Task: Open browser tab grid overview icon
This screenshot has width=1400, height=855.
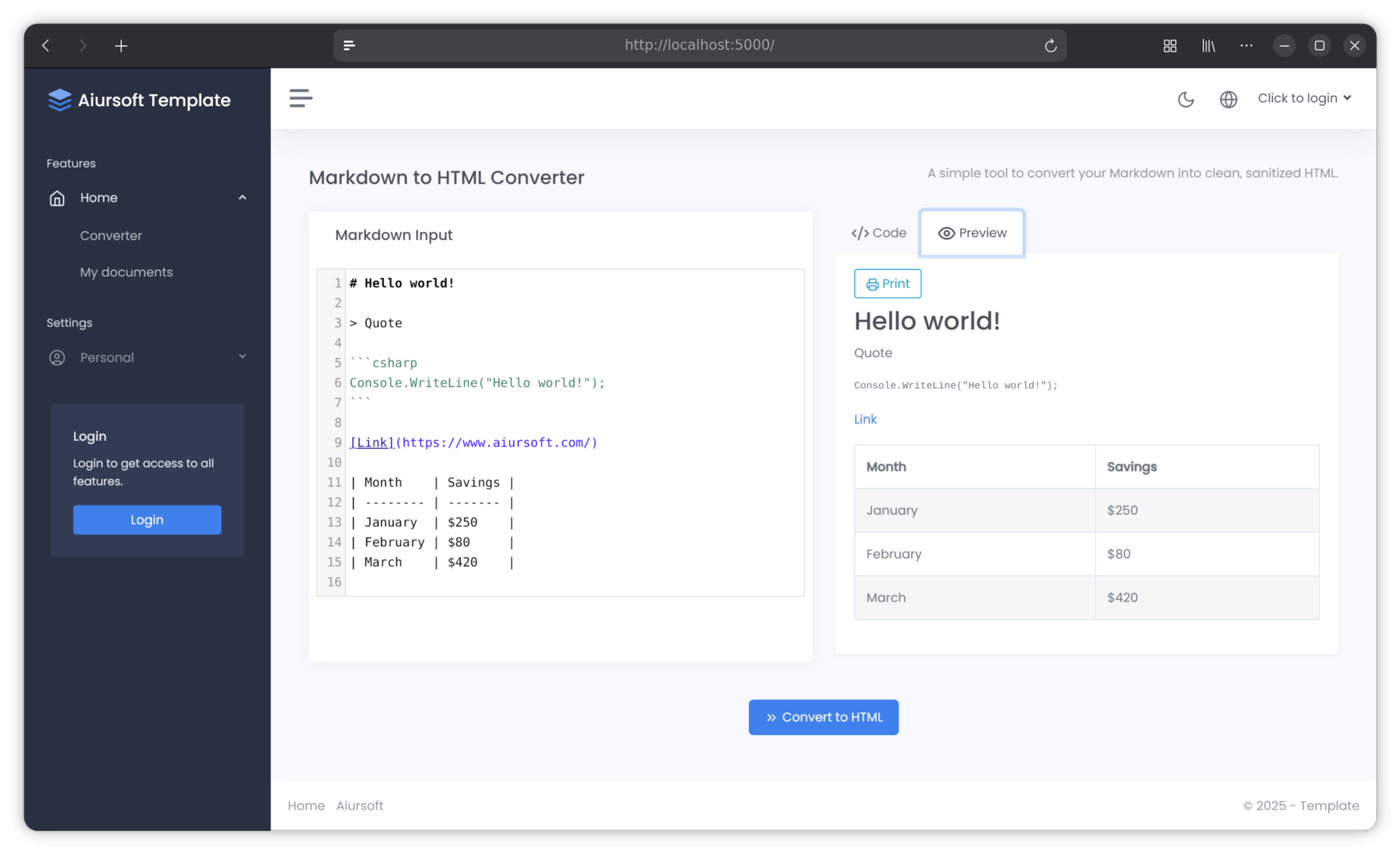Action: (1169, 46)
